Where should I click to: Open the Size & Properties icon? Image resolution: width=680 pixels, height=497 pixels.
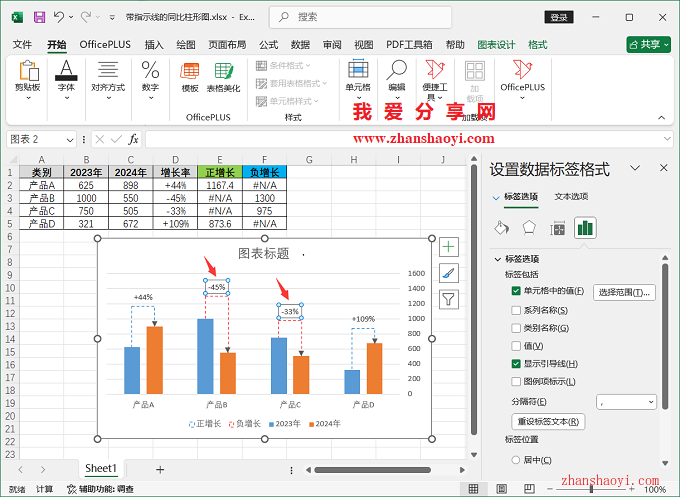click(x=558, y=228)
